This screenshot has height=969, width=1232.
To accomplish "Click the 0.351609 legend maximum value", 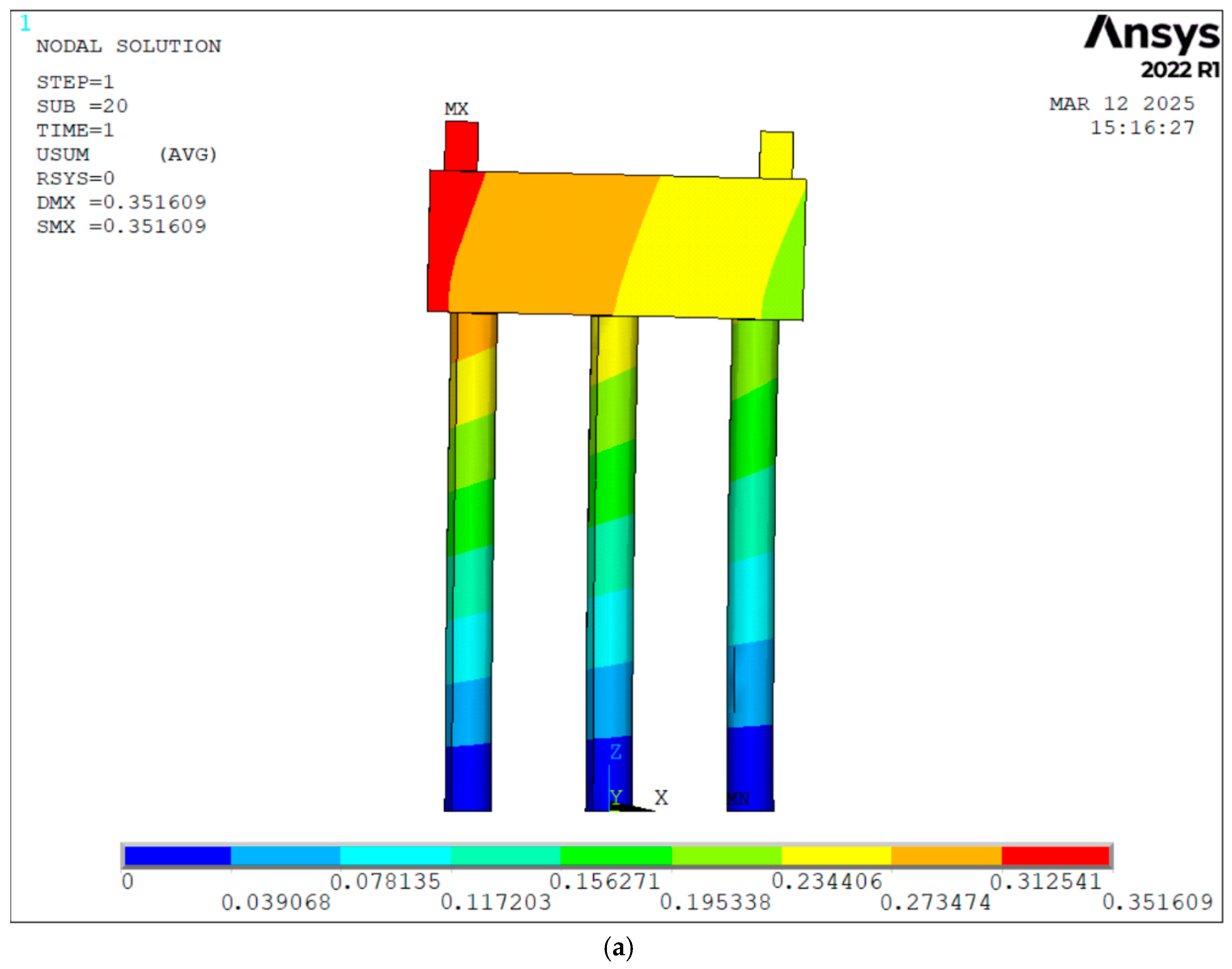I will pyautogui.click(x=1157, y=902).
